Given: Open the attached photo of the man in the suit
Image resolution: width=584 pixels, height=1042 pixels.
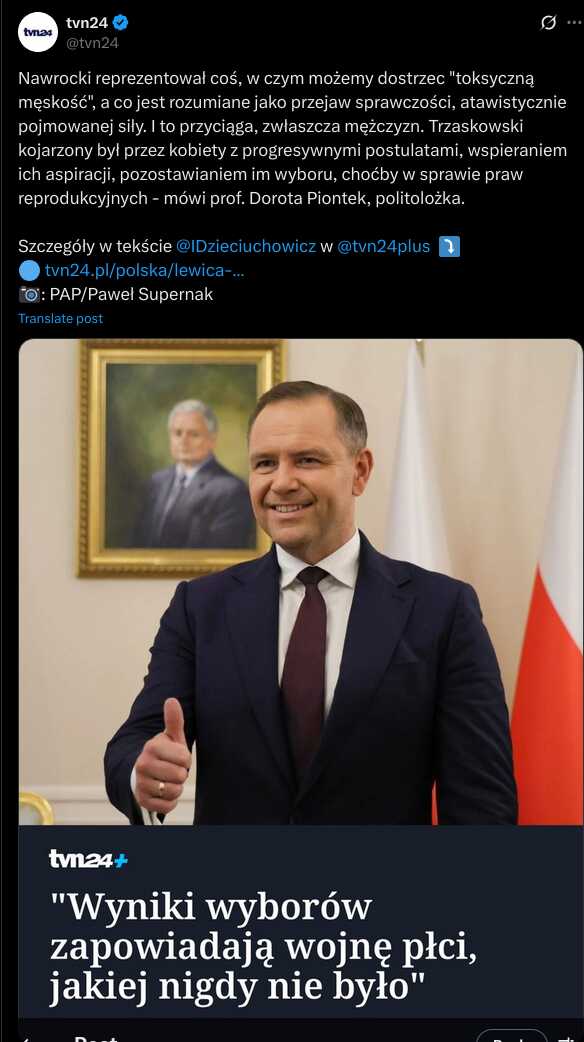Looking at the screenshot, I should pos(300,582).
